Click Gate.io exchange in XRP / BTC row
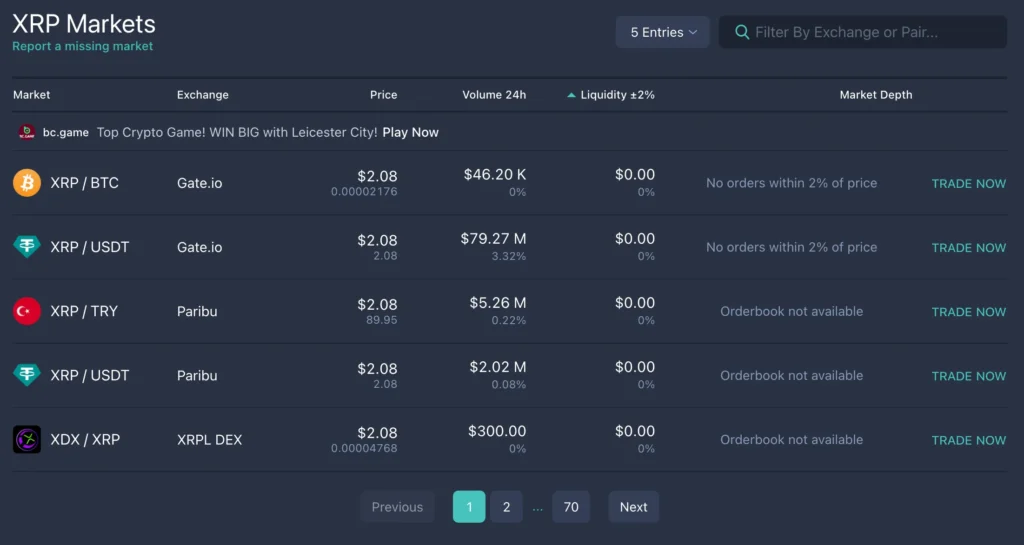 pyautogui.click(x=199, y=183)
